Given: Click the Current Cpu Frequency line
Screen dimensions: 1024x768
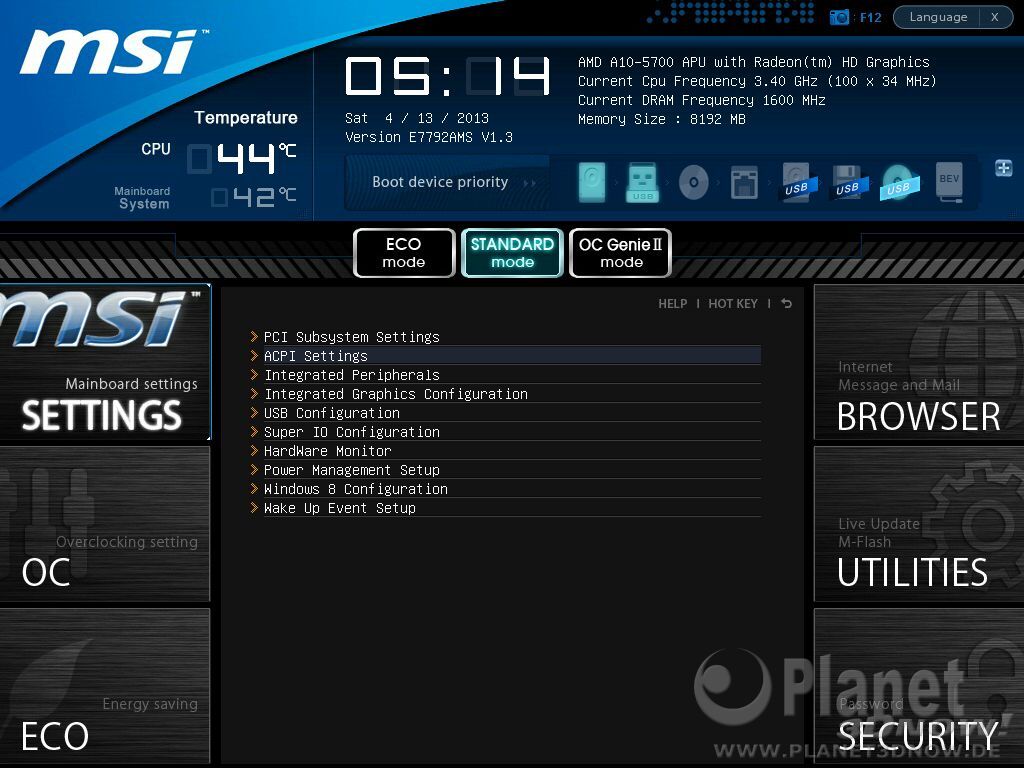Looking at the screenshot, I should click(757, 81).
